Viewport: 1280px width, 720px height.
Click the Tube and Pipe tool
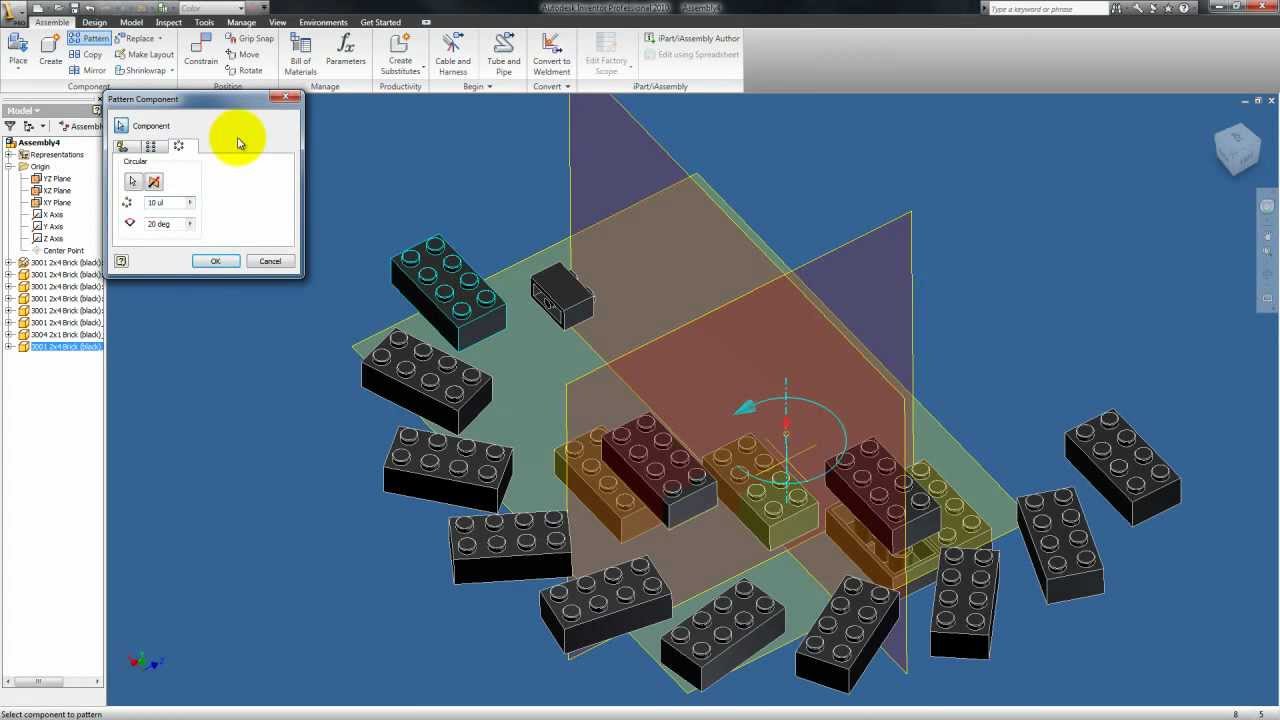click(x=503, y=53)
